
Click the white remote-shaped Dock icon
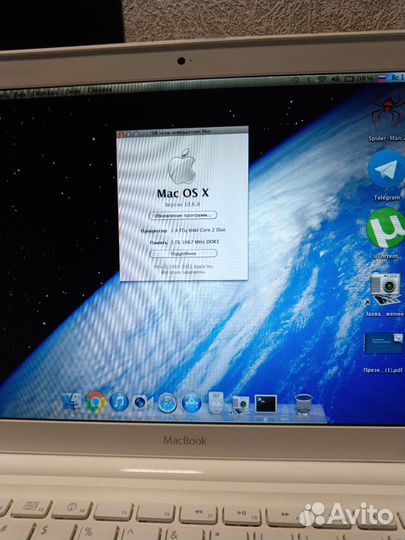pyautogui.click(x=216, y=402)
